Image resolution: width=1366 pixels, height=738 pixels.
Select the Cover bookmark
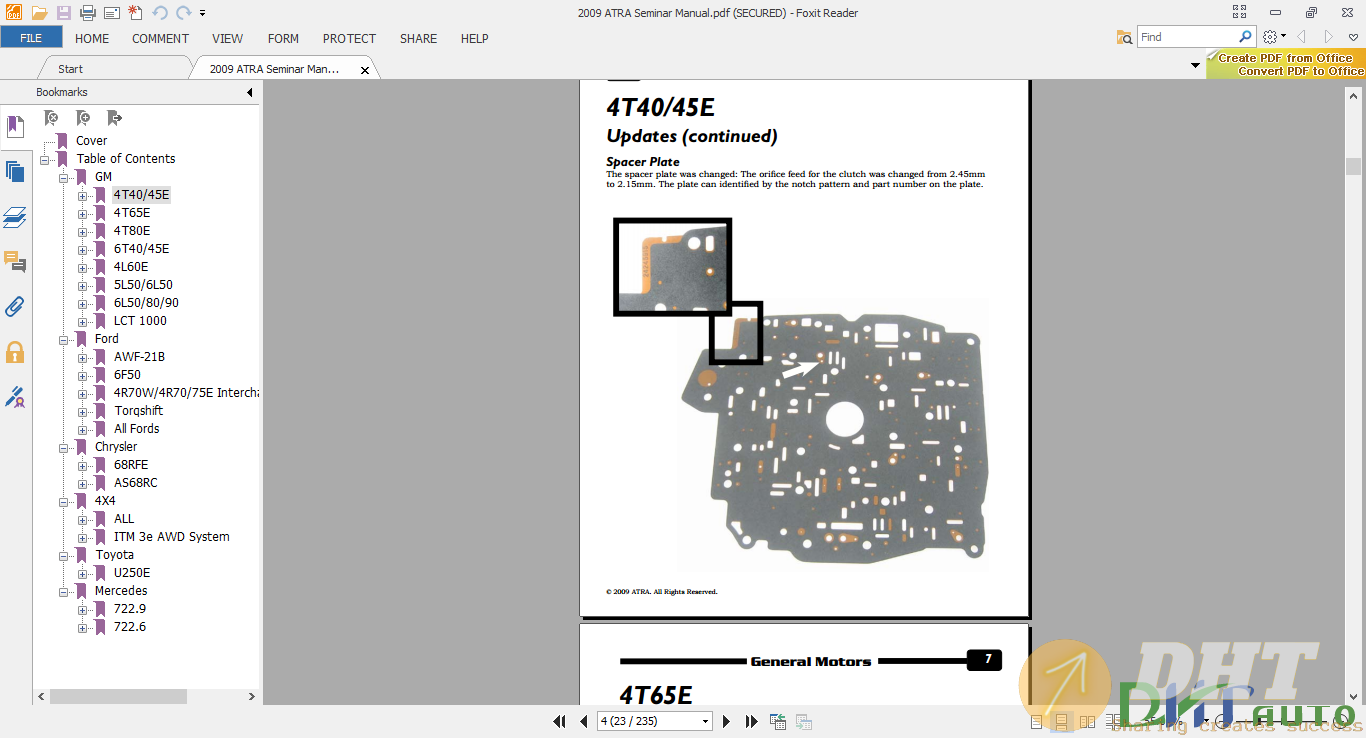coord(91,141)
